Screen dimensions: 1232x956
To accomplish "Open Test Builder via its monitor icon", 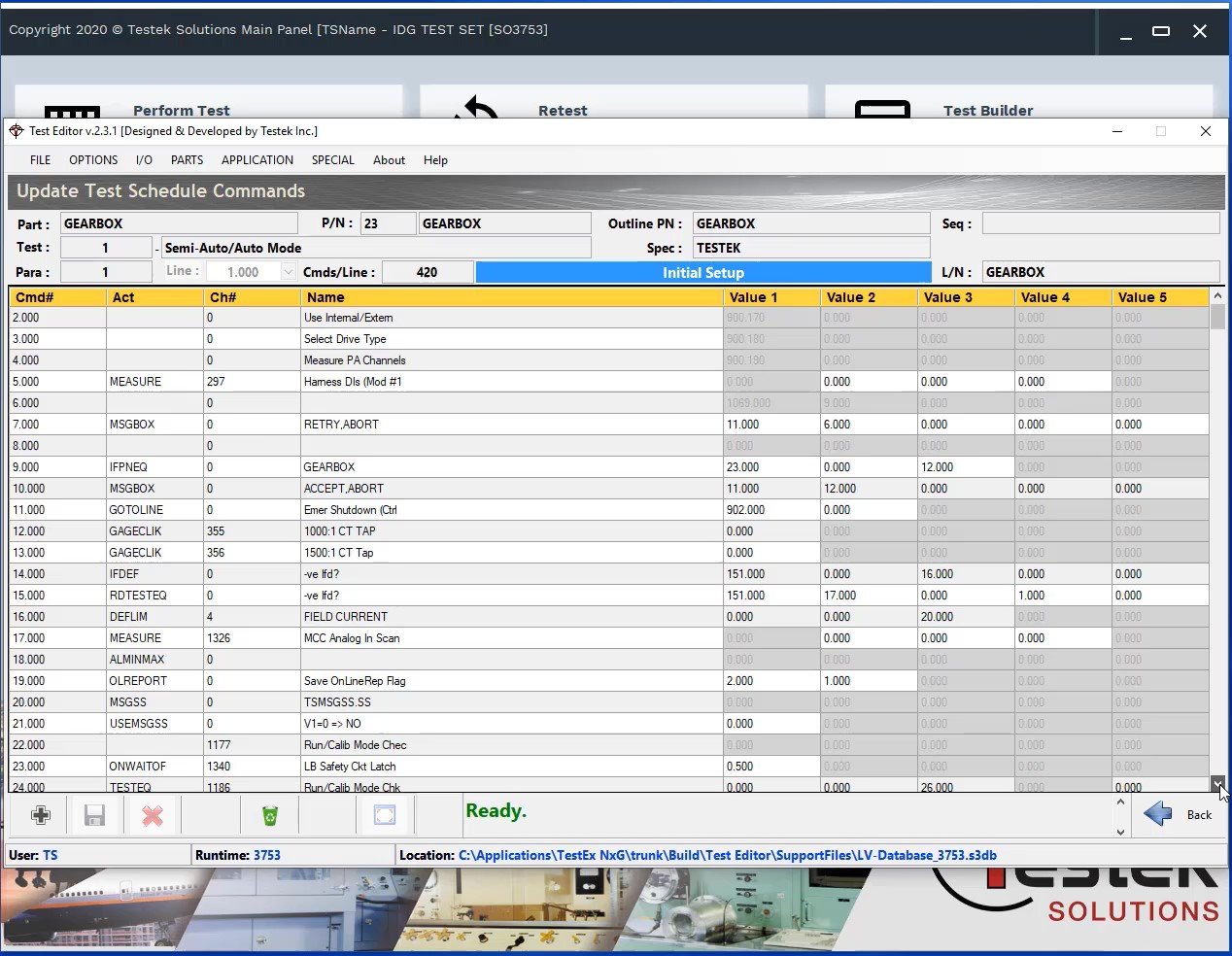I will pos(882,110).
